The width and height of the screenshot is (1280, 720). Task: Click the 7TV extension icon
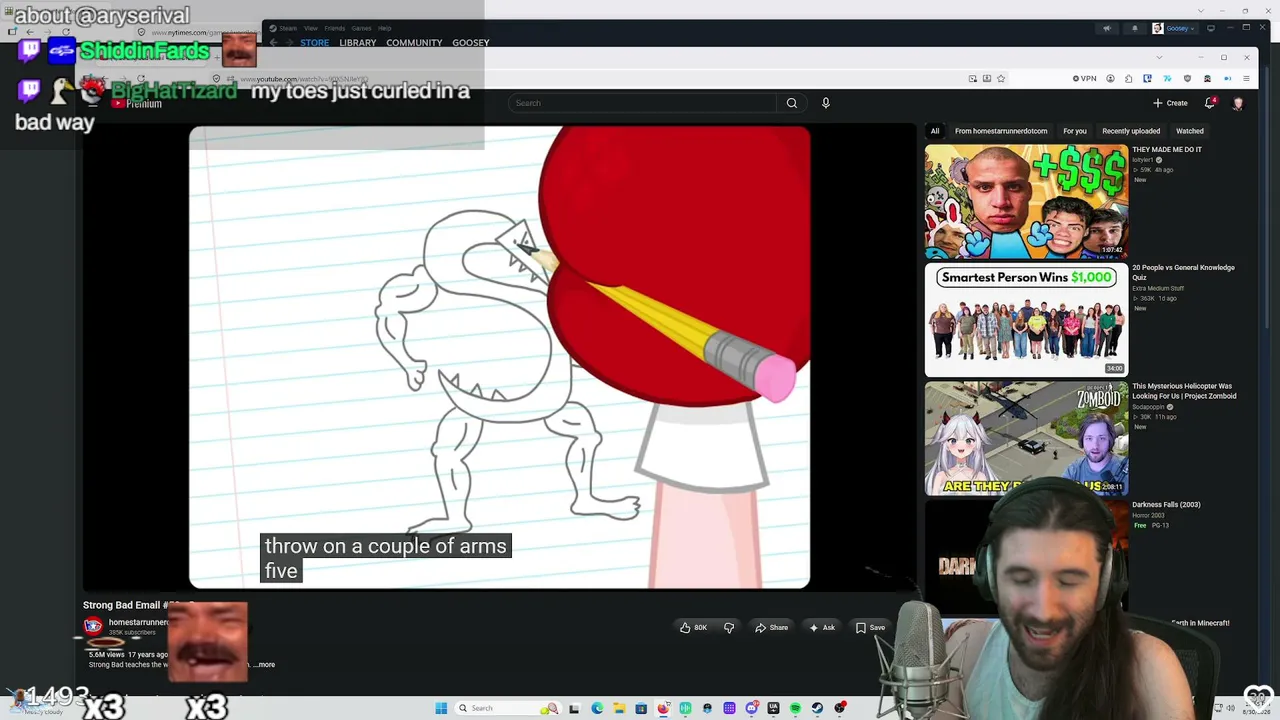[1167, 79]
